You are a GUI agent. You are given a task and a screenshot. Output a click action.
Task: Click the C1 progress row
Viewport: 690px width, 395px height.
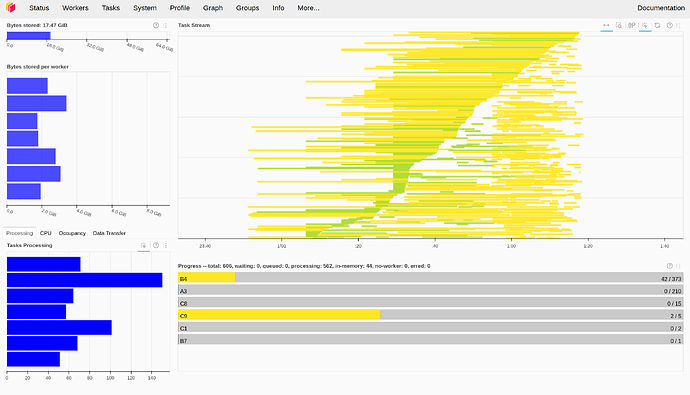click(430, 327)
